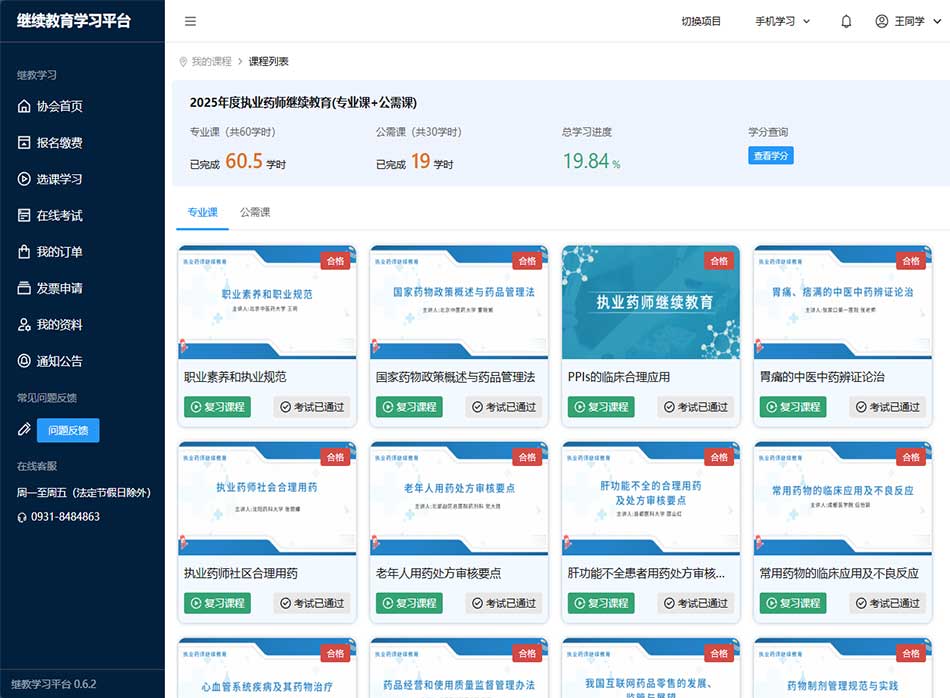Expand the 手机学习 dropdown
Screen dimensions: 950x698
(x=782, y=21)
